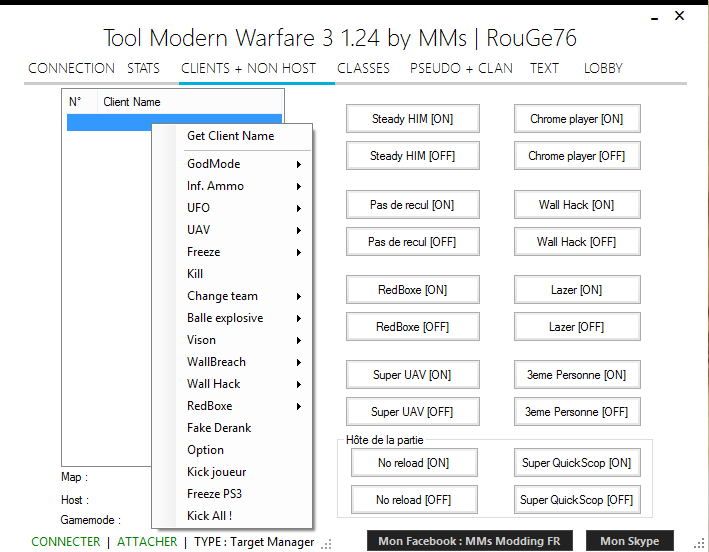The height and width of the screenshot is (552, 709).
Task: Disable Super UAV [OFF]
Action: (412, 412)
